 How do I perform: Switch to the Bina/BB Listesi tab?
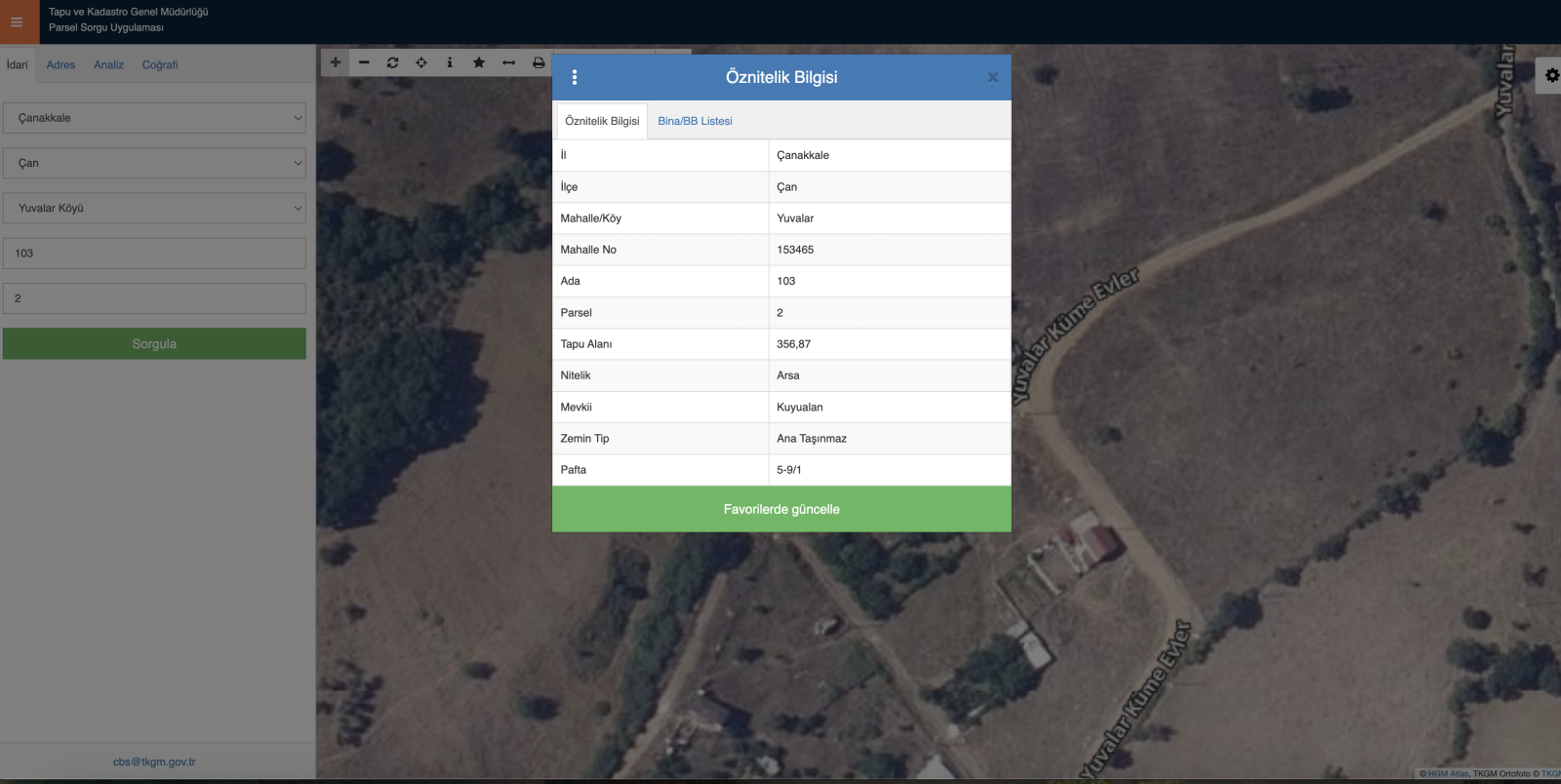pos(695,121)
